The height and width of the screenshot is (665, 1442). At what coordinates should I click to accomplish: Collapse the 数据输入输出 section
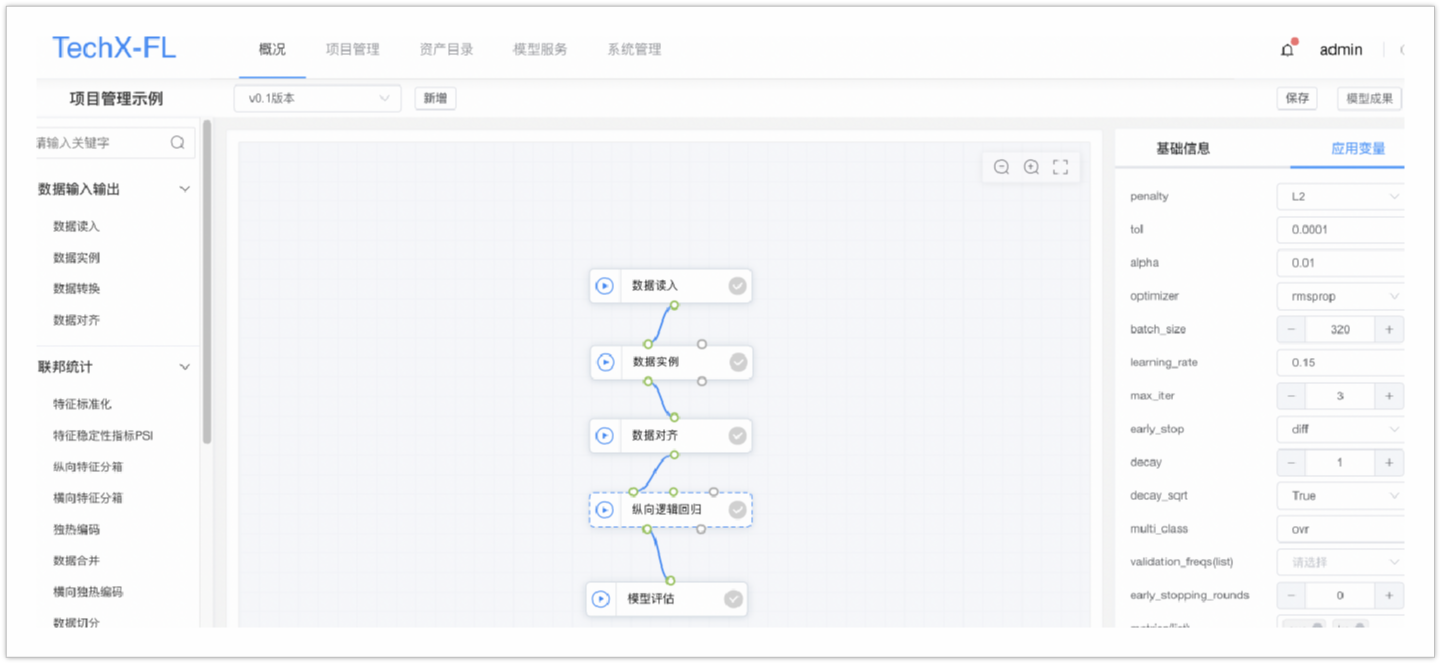coord(184,189)
